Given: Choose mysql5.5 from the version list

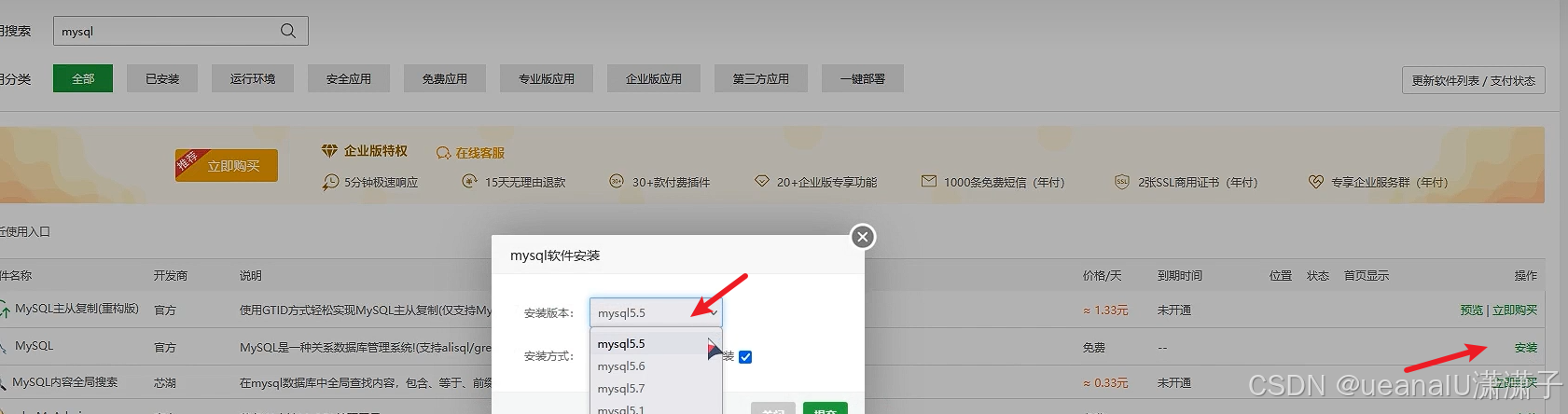Looking at the screenshot, I should tap(656, 344).
